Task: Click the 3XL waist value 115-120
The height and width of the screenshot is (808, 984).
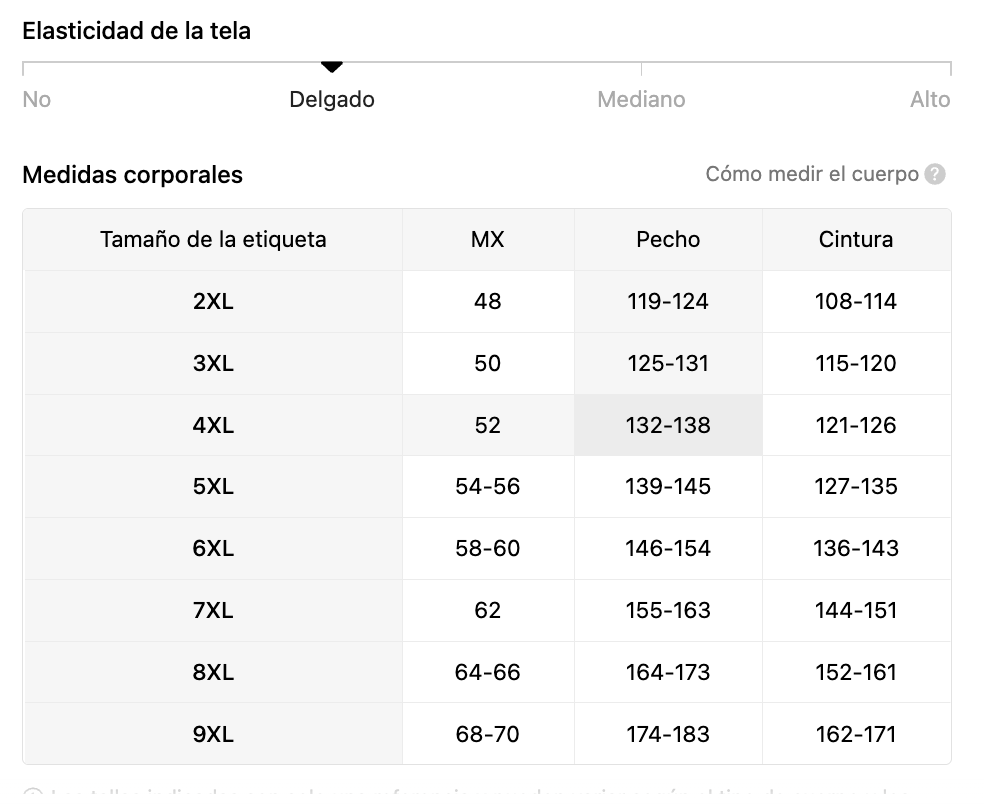Action: [856, 364]
